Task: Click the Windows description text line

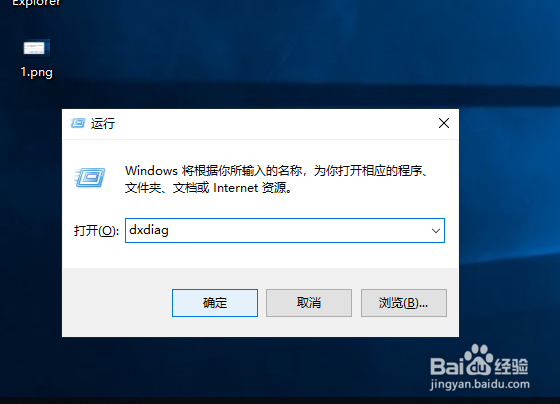Action: coord(276,171)
